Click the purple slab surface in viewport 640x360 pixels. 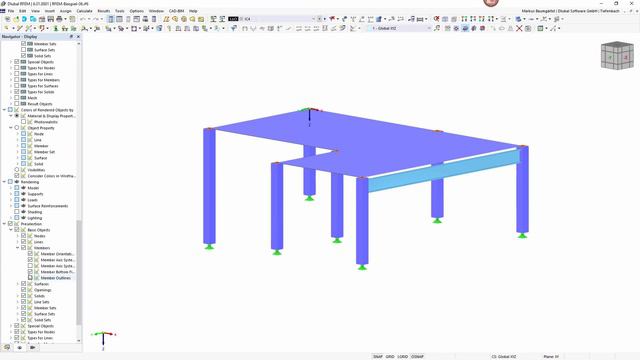tap(367, 143)
